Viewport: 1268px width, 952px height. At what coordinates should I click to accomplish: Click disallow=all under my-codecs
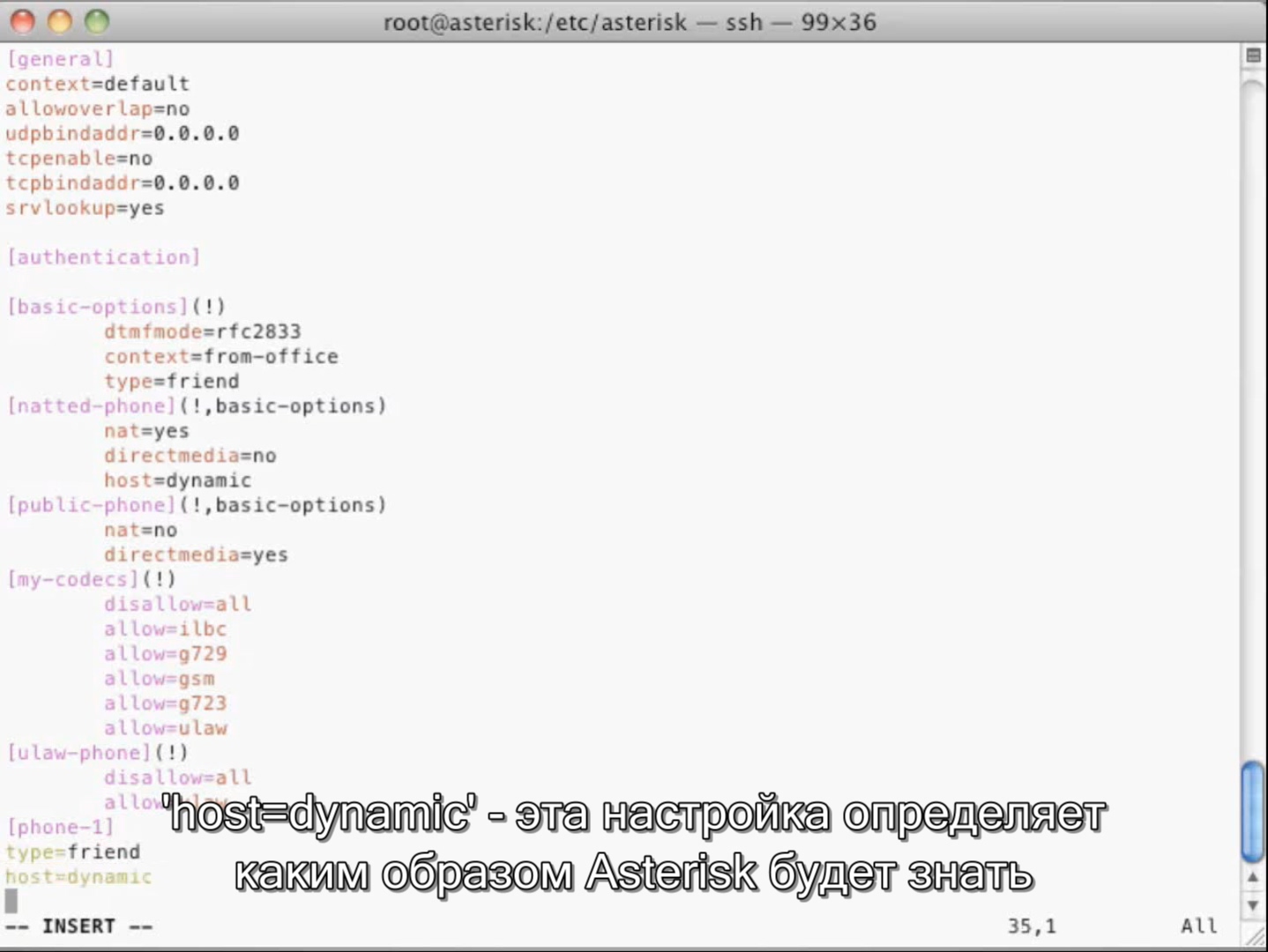coord(178,604)
